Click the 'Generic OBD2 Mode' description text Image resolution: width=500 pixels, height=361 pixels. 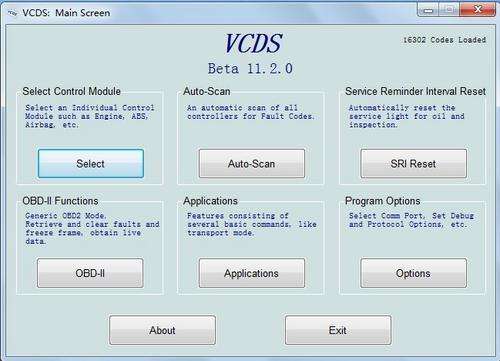coord(92,228)
